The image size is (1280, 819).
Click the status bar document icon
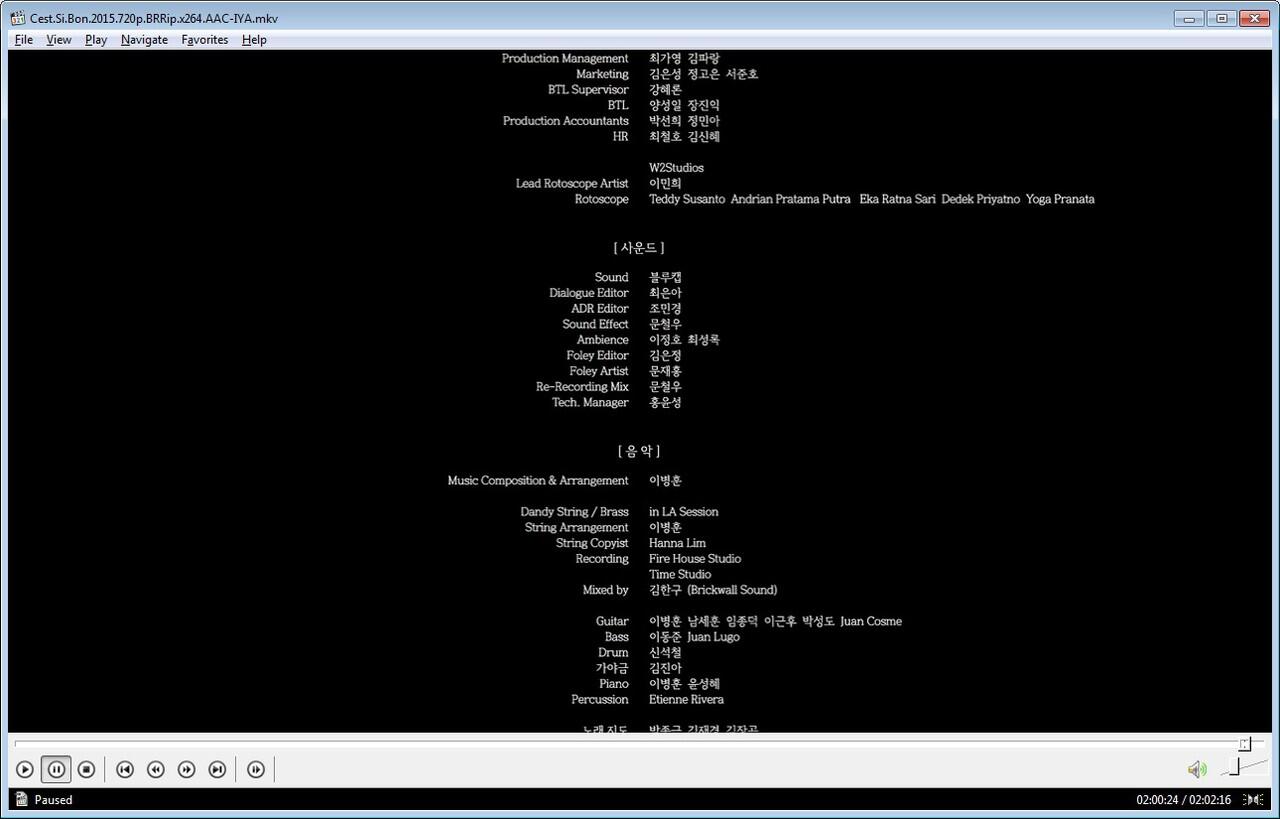tap(20, 799)
